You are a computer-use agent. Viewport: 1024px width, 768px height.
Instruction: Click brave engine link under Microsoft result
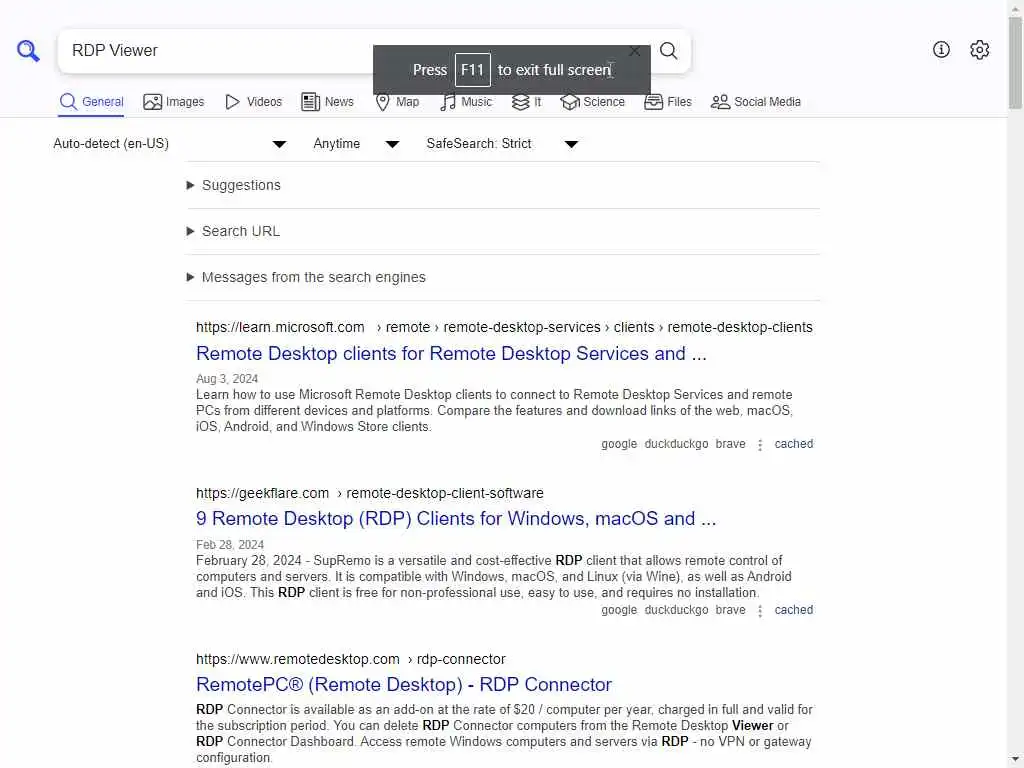730,444
